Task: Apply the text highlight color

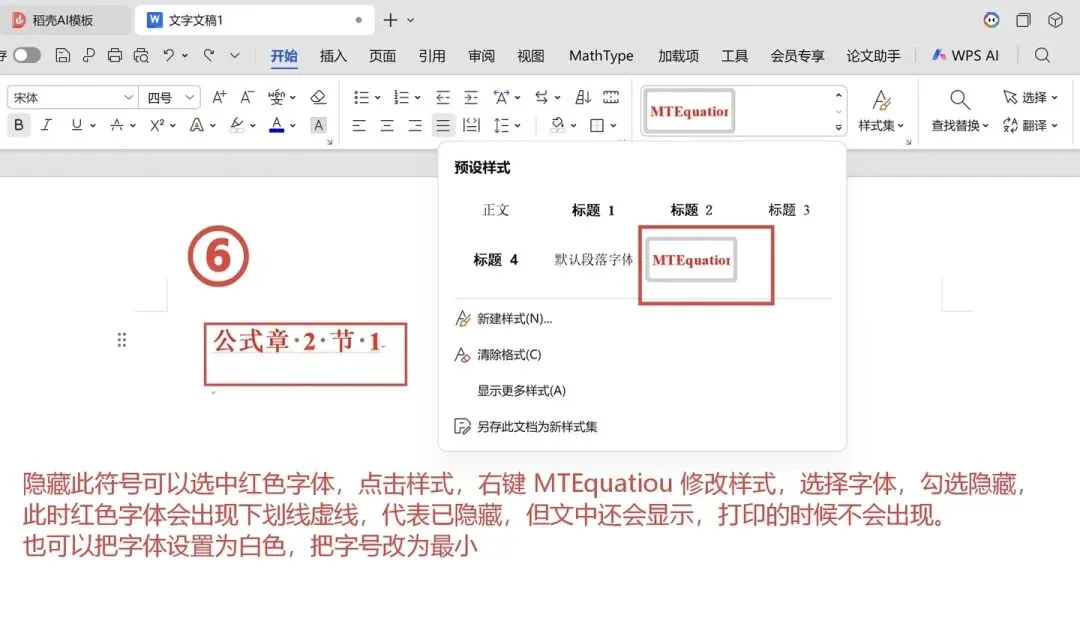Action: click(x=237, y=125)
